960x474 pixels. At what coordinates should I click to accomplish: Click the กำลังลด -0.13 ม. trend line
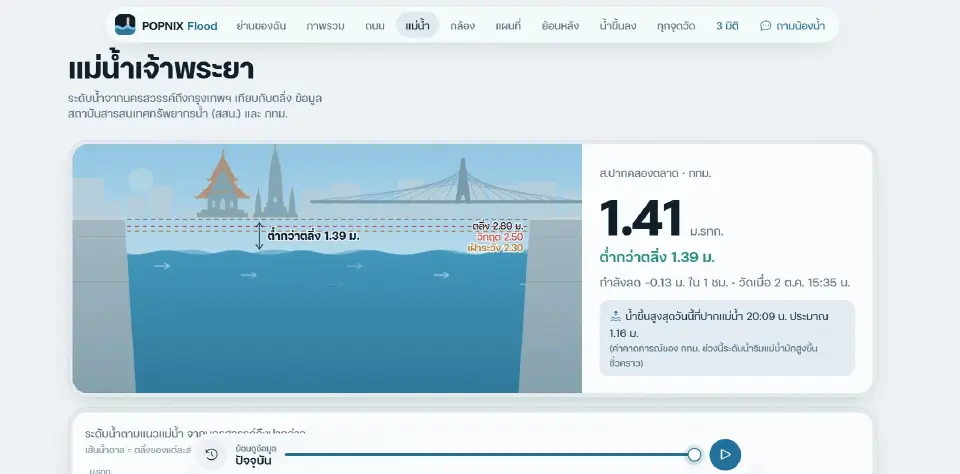(x=725, y=283)
